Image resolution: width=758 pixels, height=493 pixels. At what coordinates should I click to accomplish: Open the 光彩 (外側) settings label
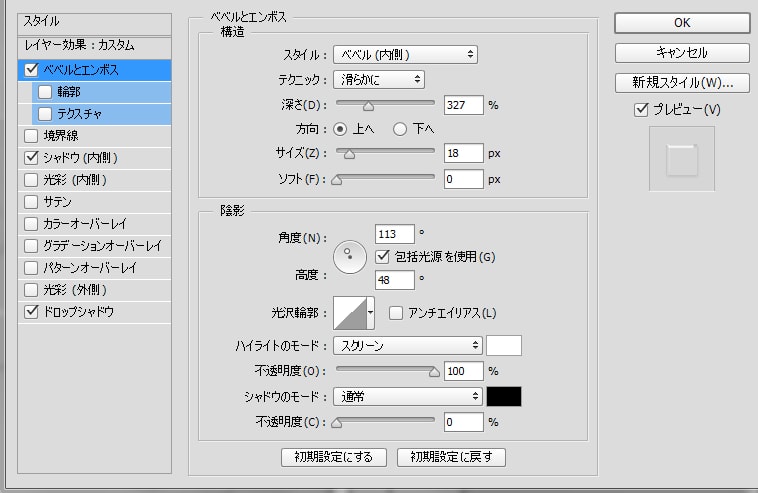[75, 290]
